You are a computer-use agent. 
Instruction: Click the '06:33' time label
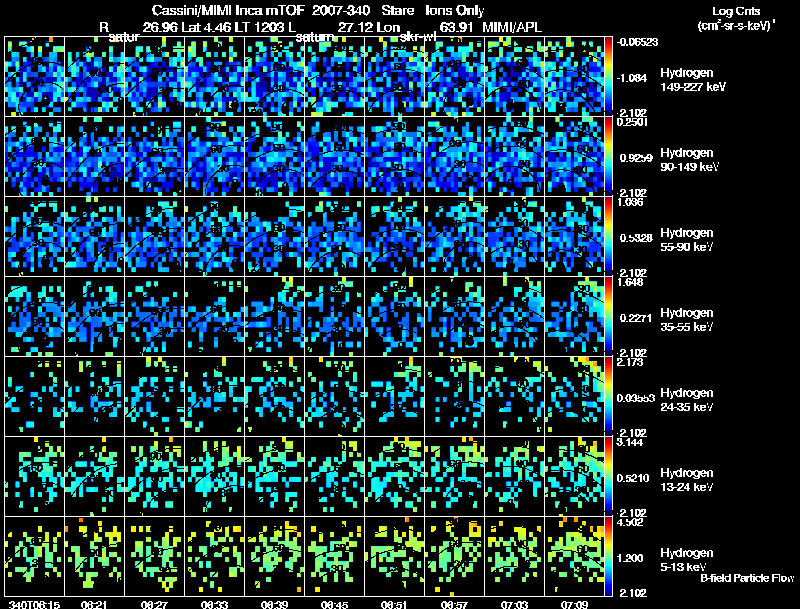point(214,605)
